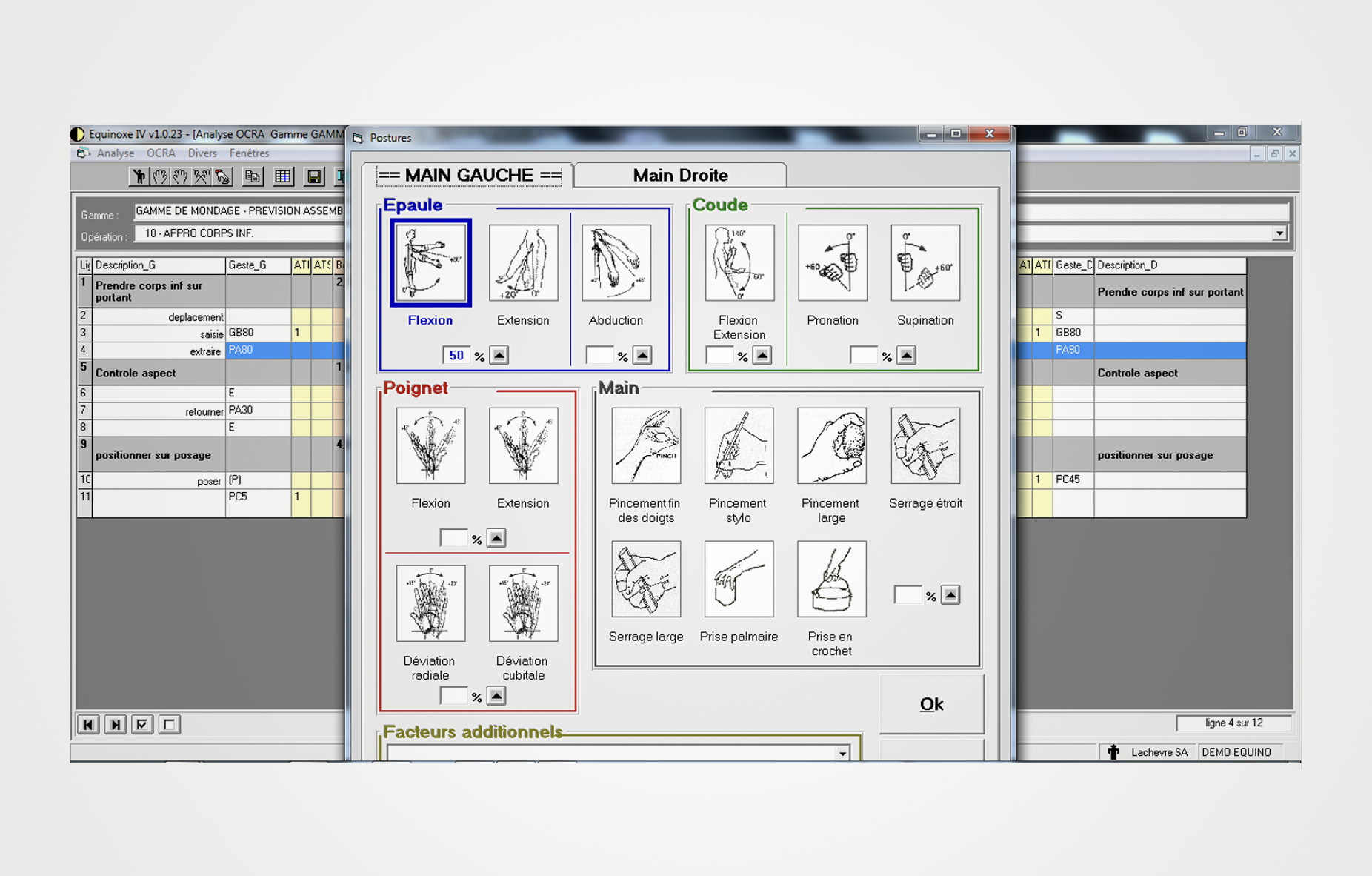Open the table grid toolbar icon
Image resolution: width=1372 pixels, height=876 pixels.
[x=283, y=176]
